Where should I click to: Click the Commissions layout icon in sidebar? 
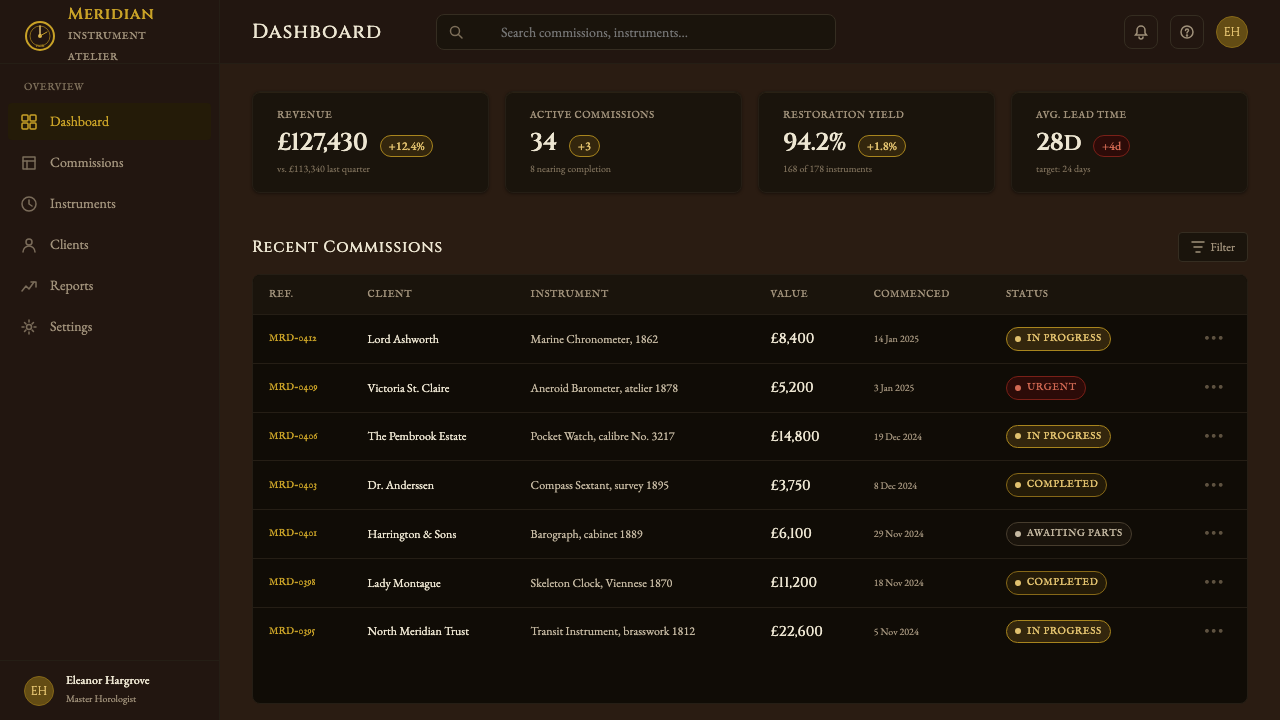coord(29,163)
